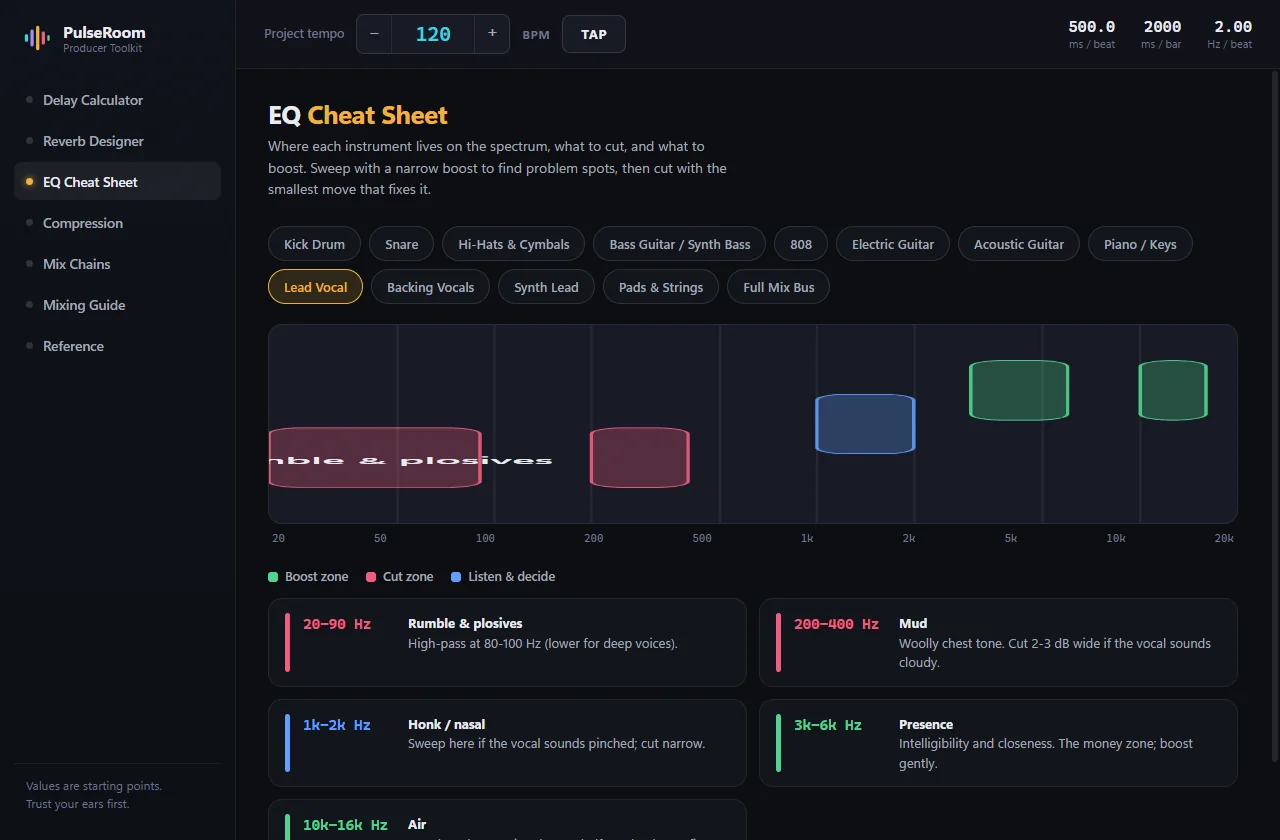
Task: Go to the Compression section
Action: [x=117, y=223]
